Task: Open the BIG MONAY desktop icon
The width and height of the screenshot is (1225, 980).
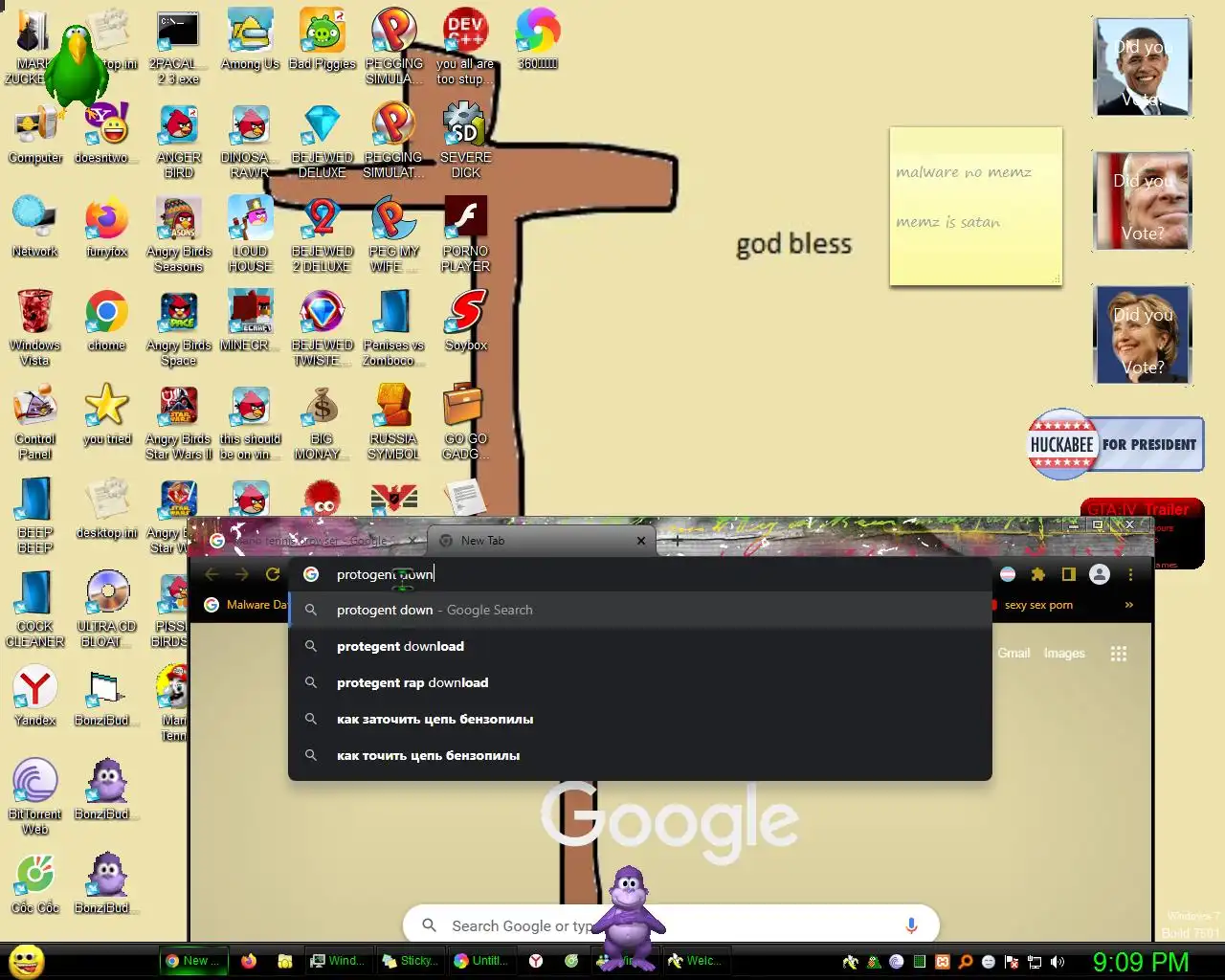Action: click(x=322, y=423)
